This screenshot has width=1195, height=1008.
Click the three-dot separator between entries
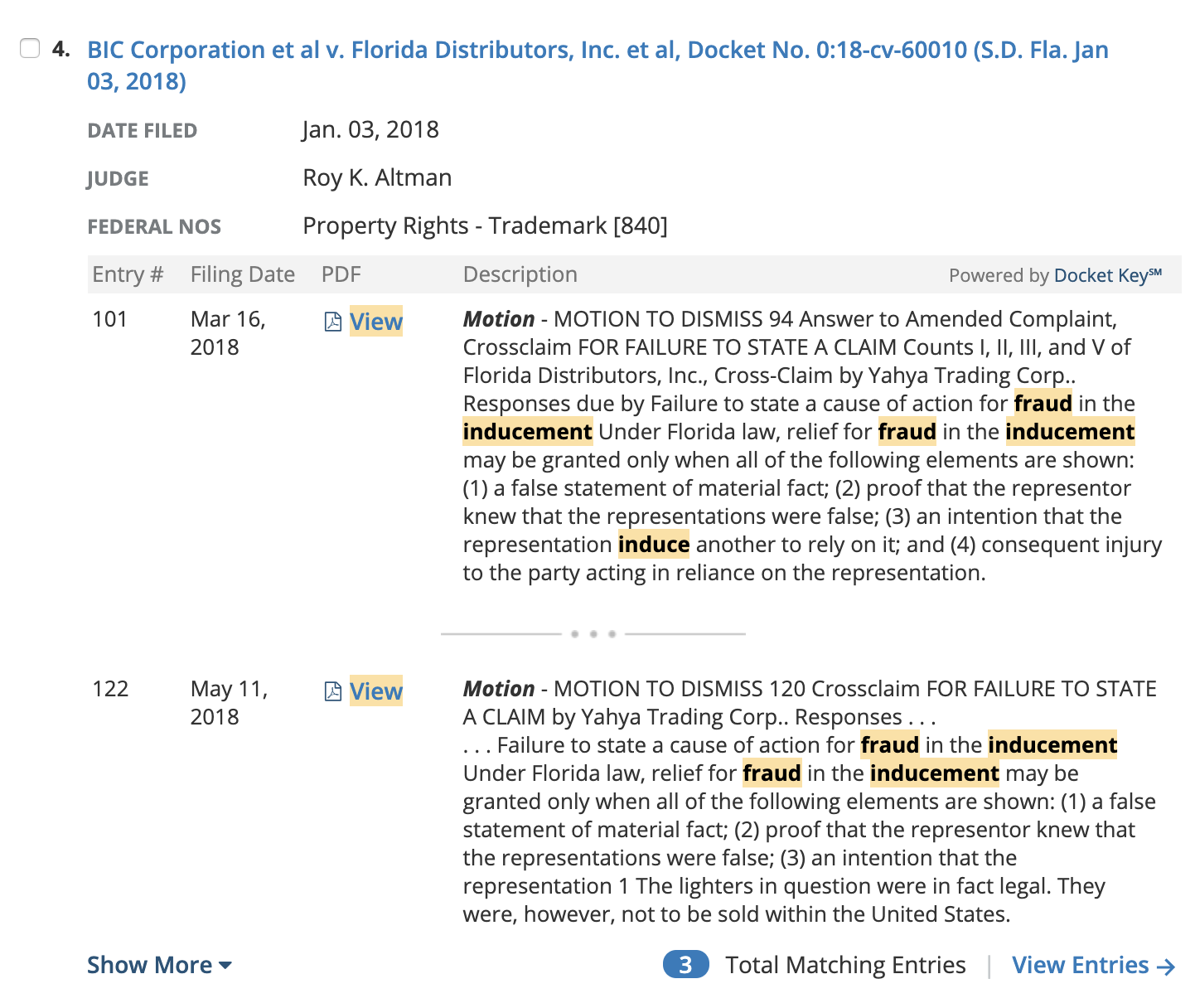tap(593, 634)
